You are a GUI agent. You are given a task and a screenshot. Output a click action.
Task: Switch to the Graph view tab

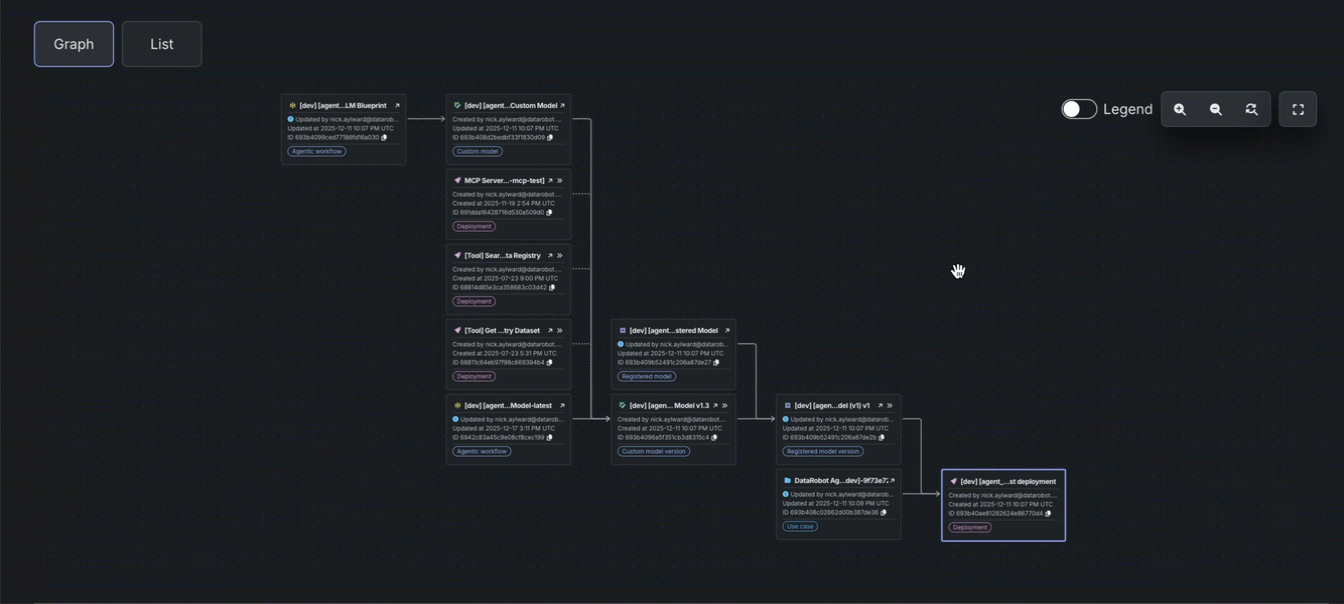pyautogui.click(x=74, y=44)
